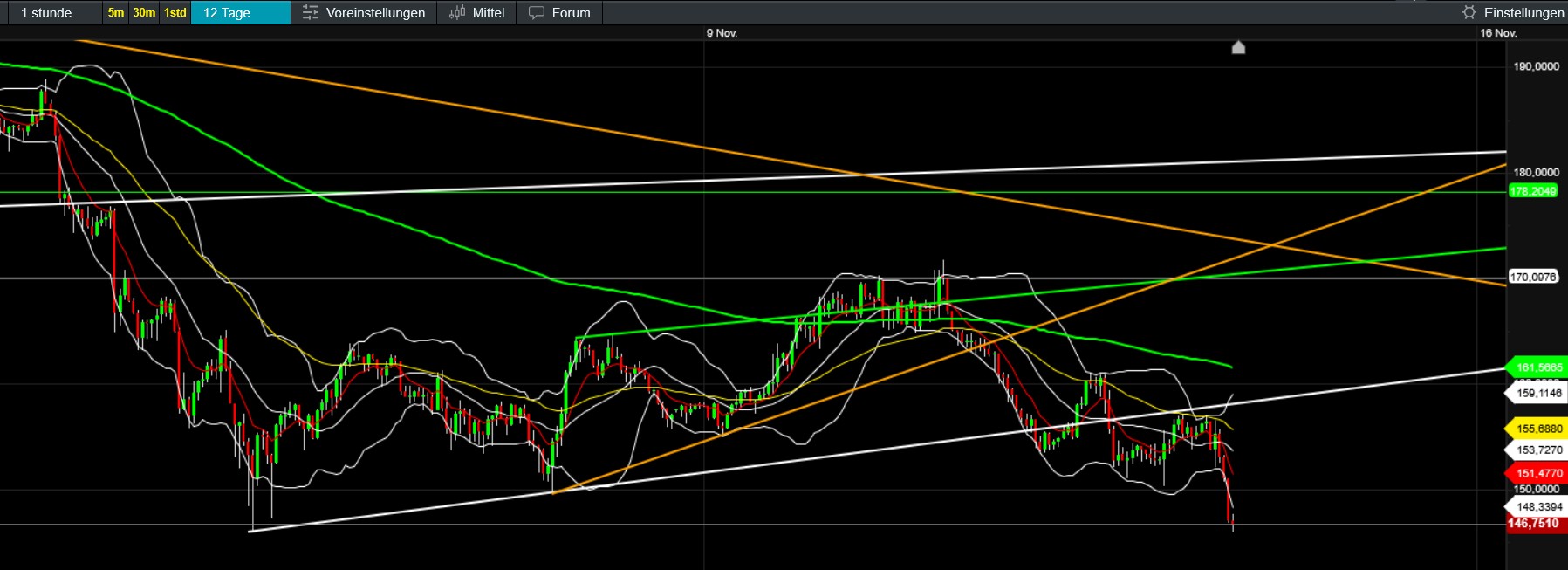Viewport: 1568px width, 570px height.
Task: Click the Einstellungen gear icon
Action: 1469,13
